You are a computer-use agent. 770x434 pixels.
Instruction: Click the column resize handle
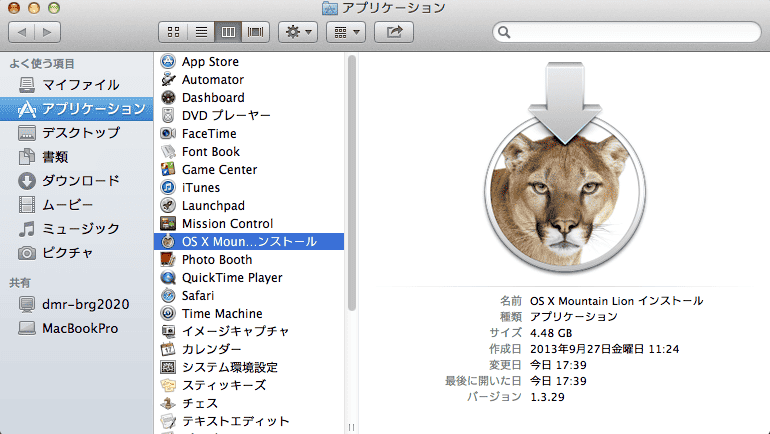point(352,428)
